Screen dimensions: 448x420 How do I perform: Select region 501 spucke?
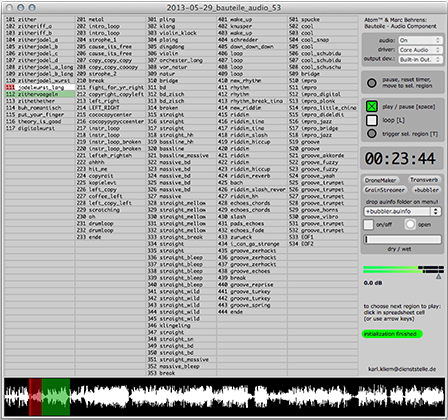coord(323,19)
